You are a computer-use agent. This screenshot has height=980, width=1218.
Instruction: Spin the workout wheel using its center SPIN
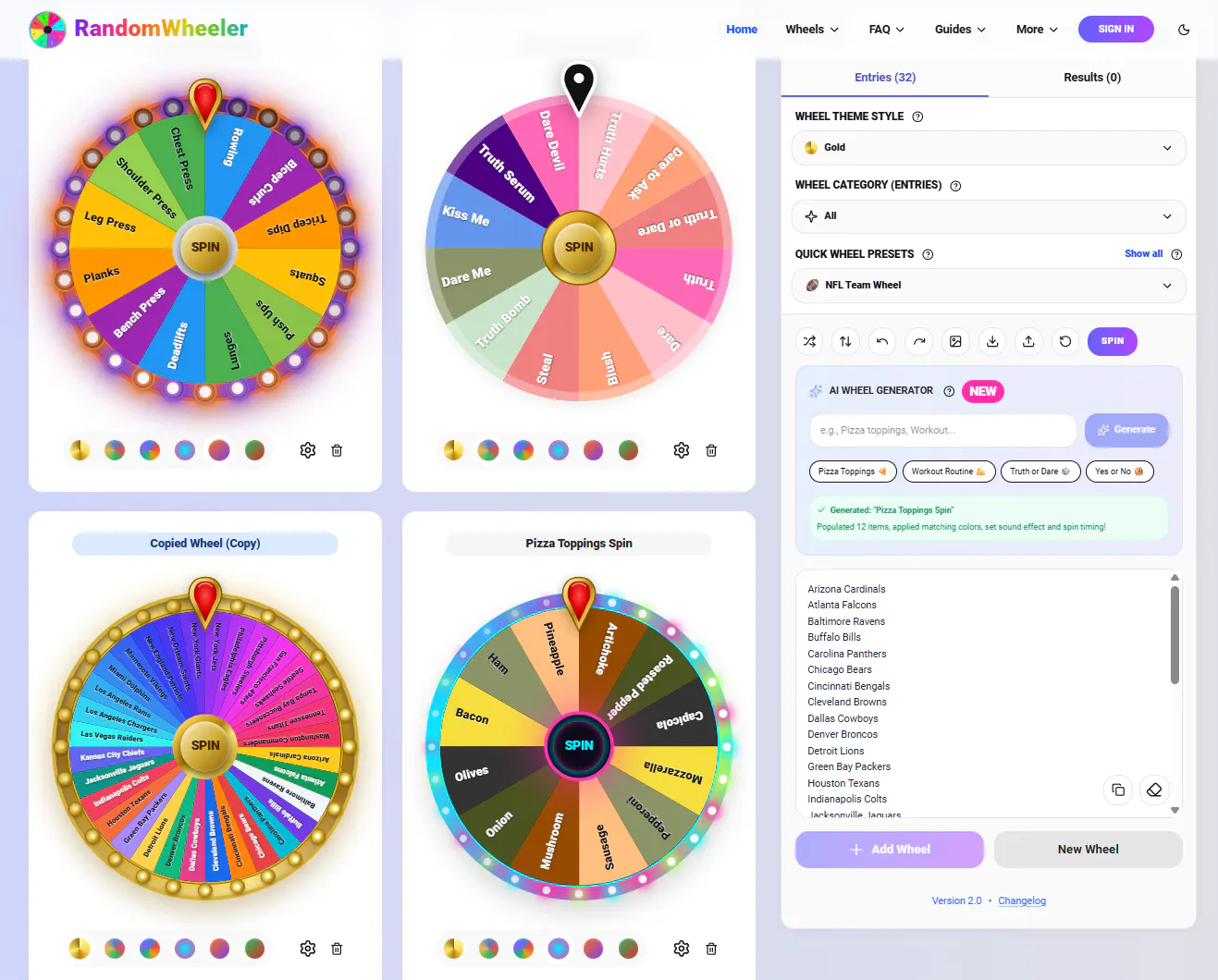(x=205, y=247)
